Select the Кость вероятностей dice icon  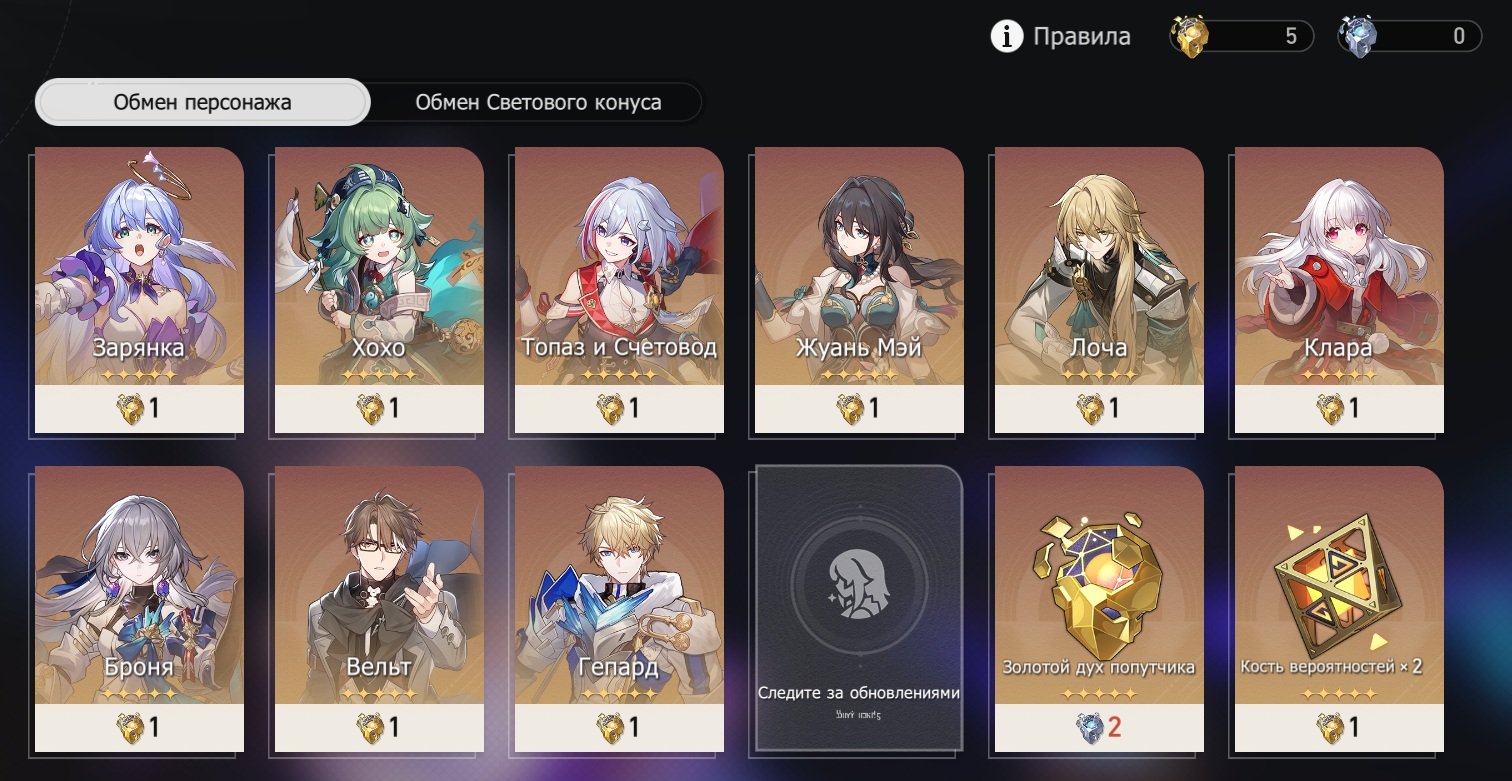tap(1339, 582)
